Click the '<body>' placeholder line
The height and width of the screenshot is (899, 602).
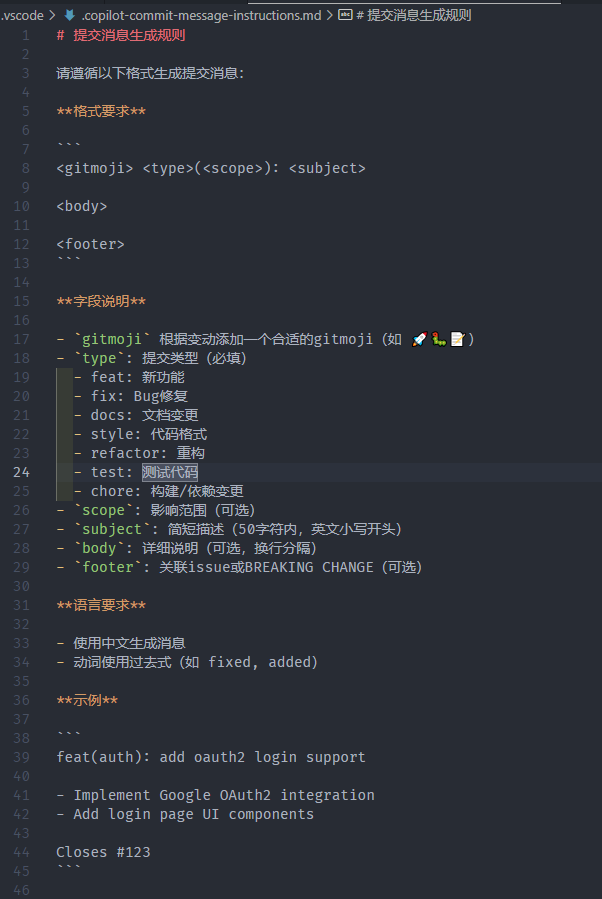pos(81,206)
